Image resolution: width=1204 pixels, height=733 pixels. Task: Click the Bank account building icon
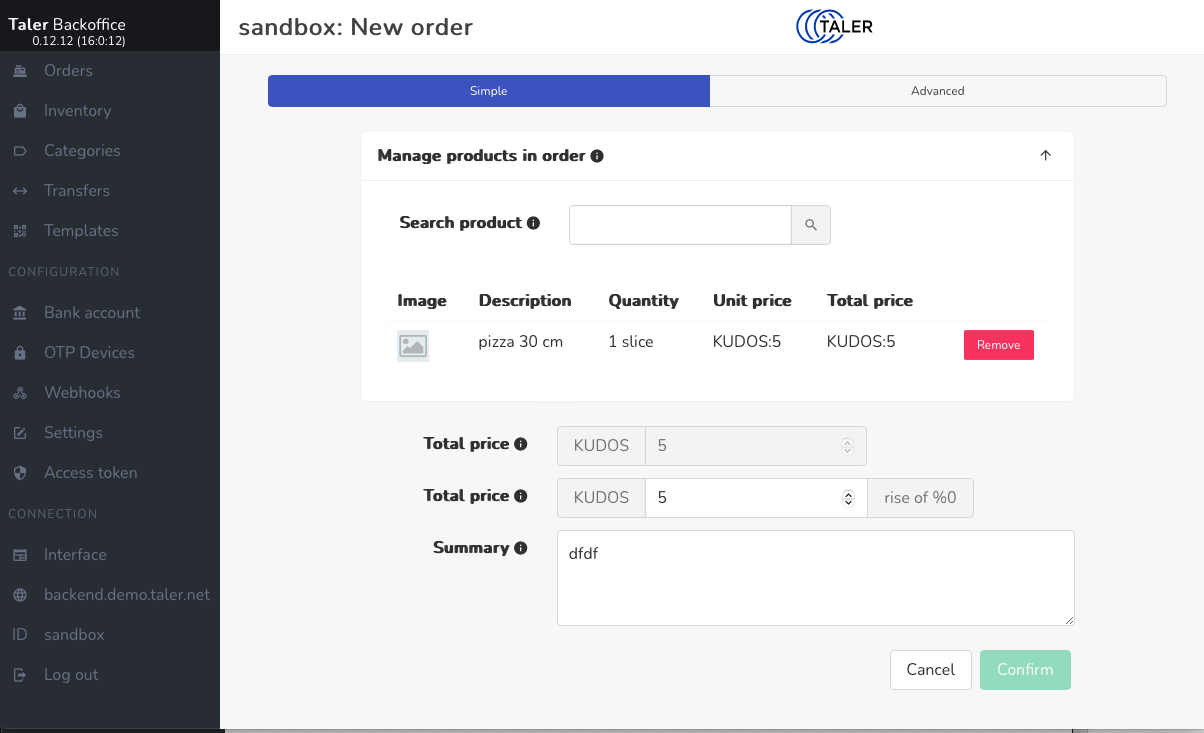[20, 313]
